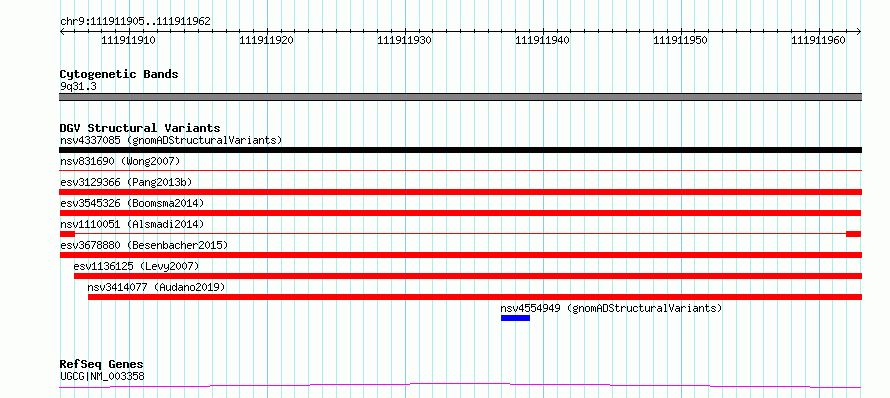Click ruler position 111911910

point(128,40)
